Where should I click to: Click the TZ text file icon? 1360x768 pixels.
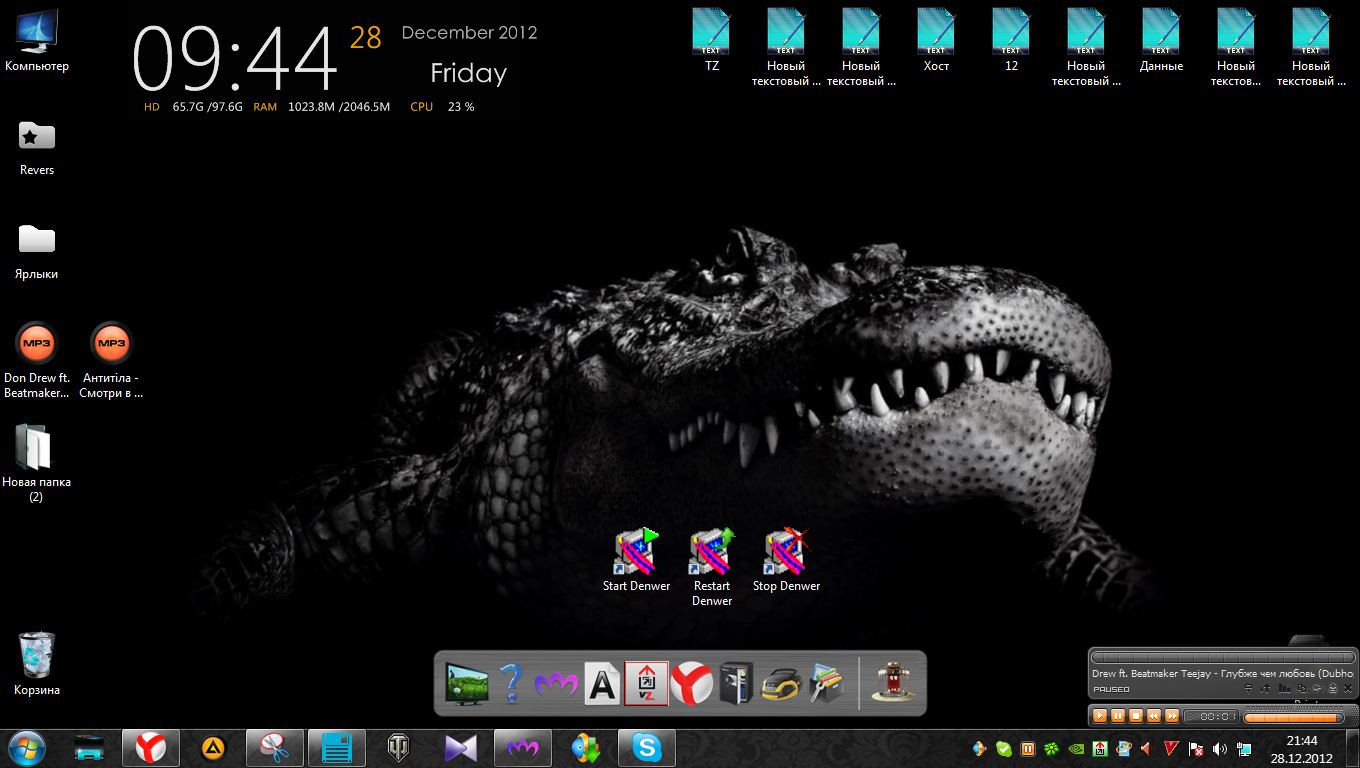(x=711, y=32)
